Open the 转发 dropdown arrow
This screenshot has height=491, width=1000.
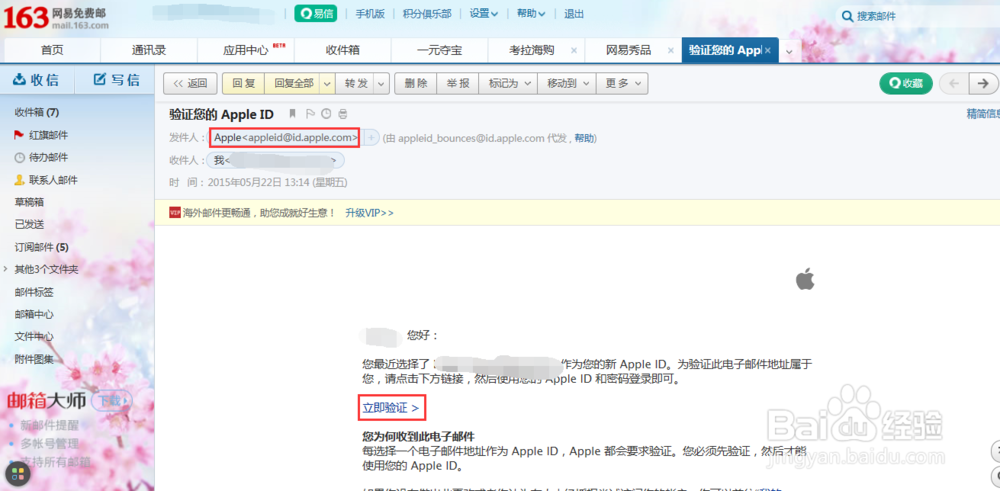pyautogui.click(x=381, y=84)
